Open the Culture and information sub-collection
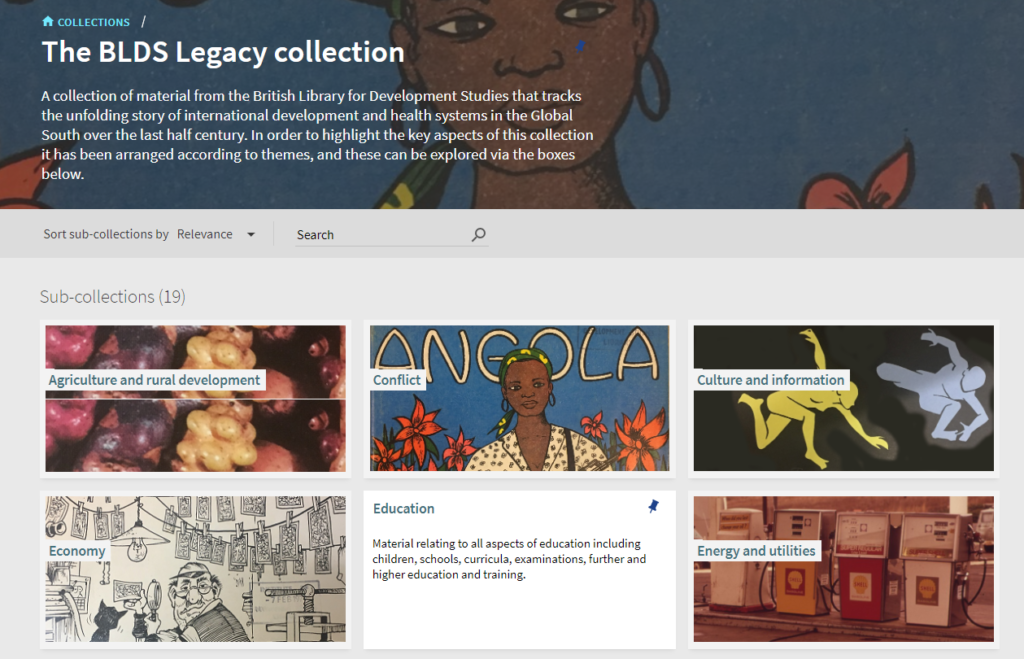Screen dimensions: 1024x659 [771, 380]
